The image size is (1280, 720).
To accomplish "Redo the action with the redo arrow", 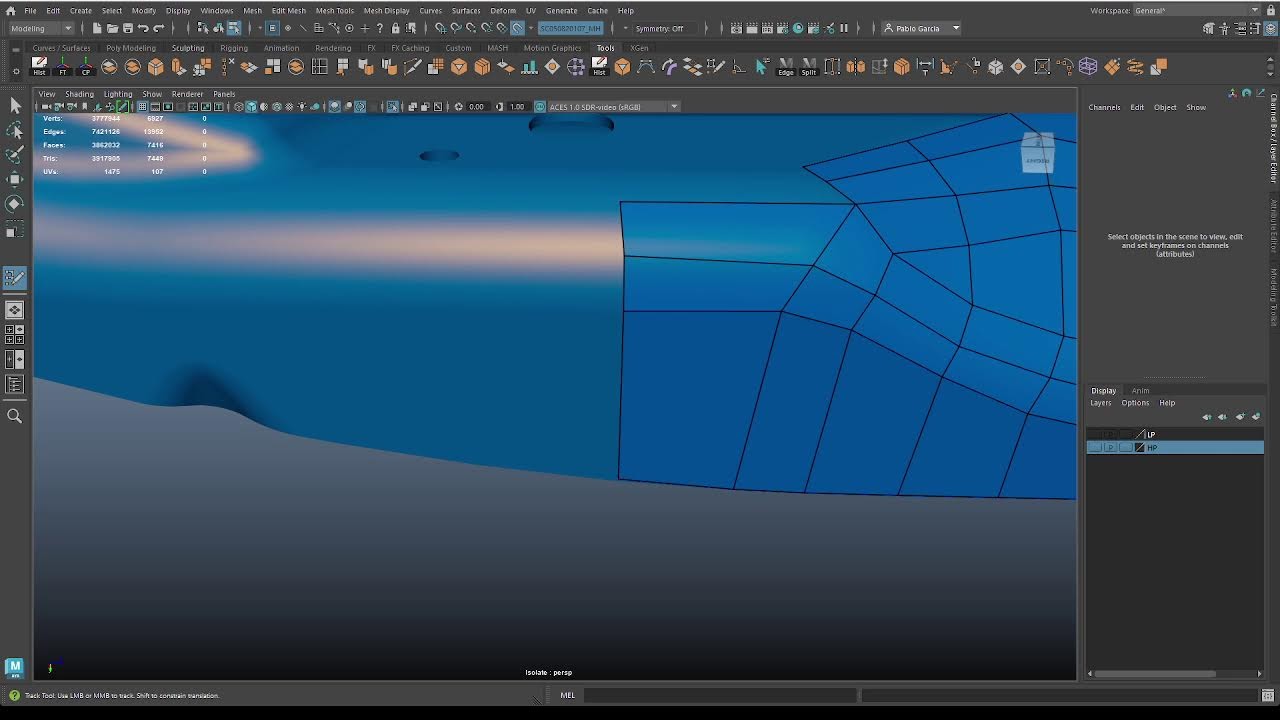I will (x=158, y=28).
